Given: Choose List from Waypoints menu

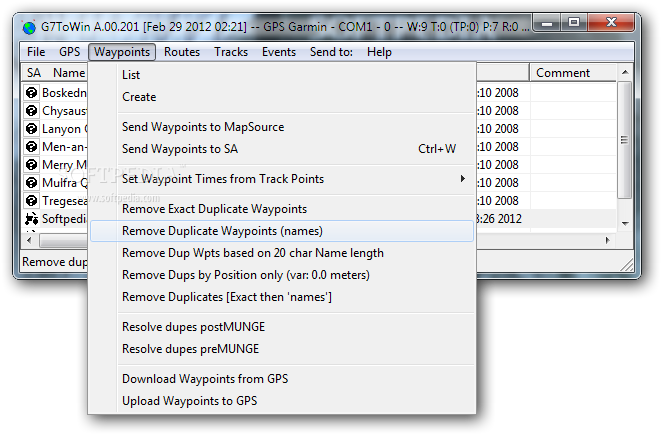Looking at the screenshot, I should pyautogui.click(x=282, y=75).
